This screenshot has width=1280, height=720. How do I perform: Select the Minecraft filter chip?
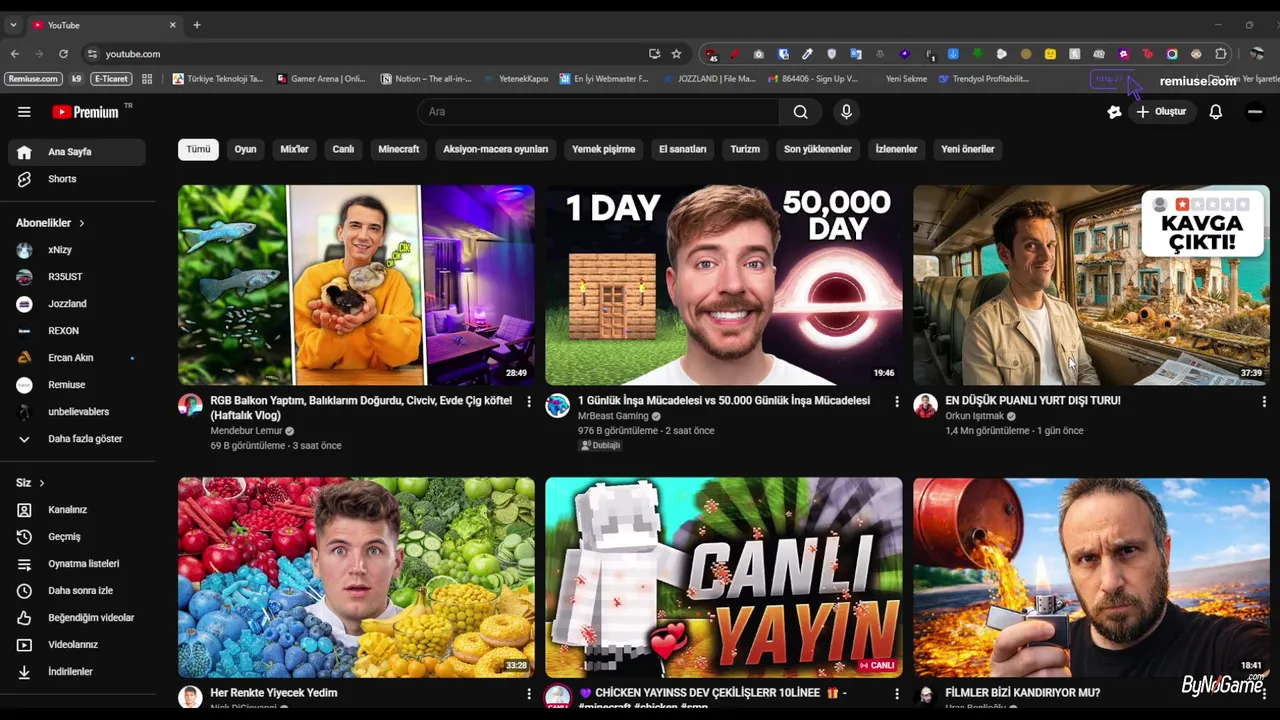pos(398,149)
